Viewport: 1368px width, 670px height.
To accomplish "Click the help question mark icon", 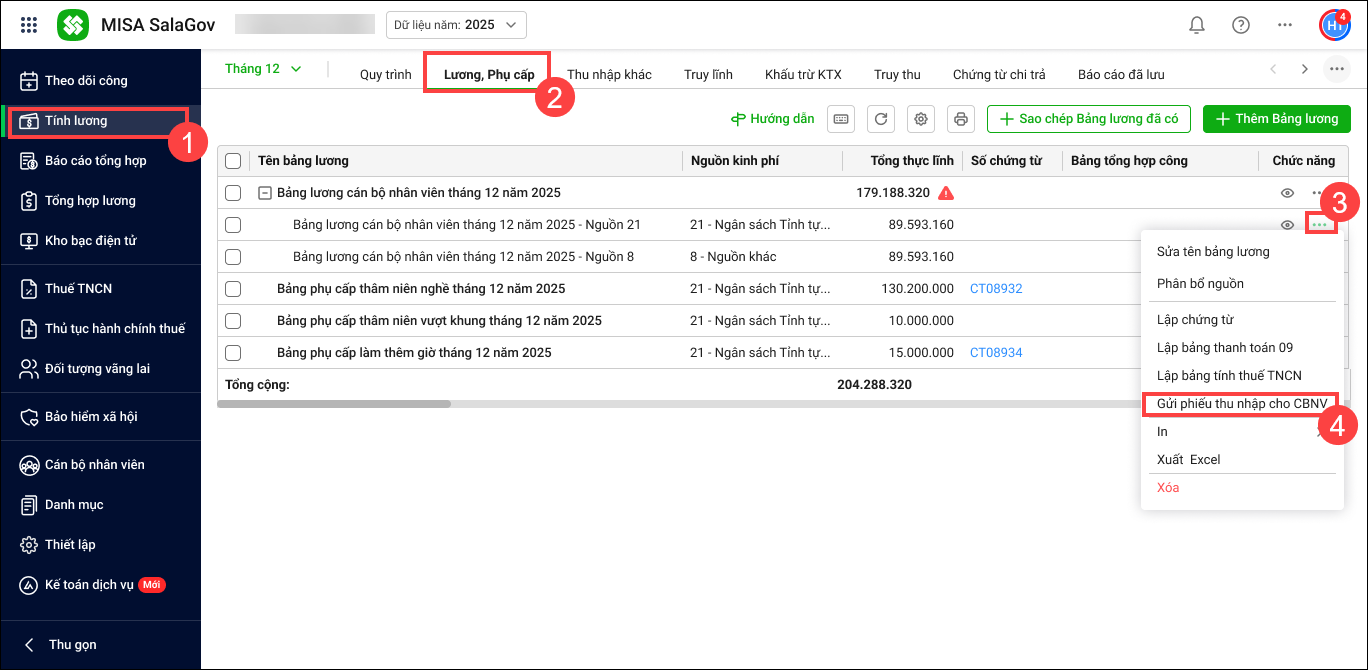I will (1241, 25).
